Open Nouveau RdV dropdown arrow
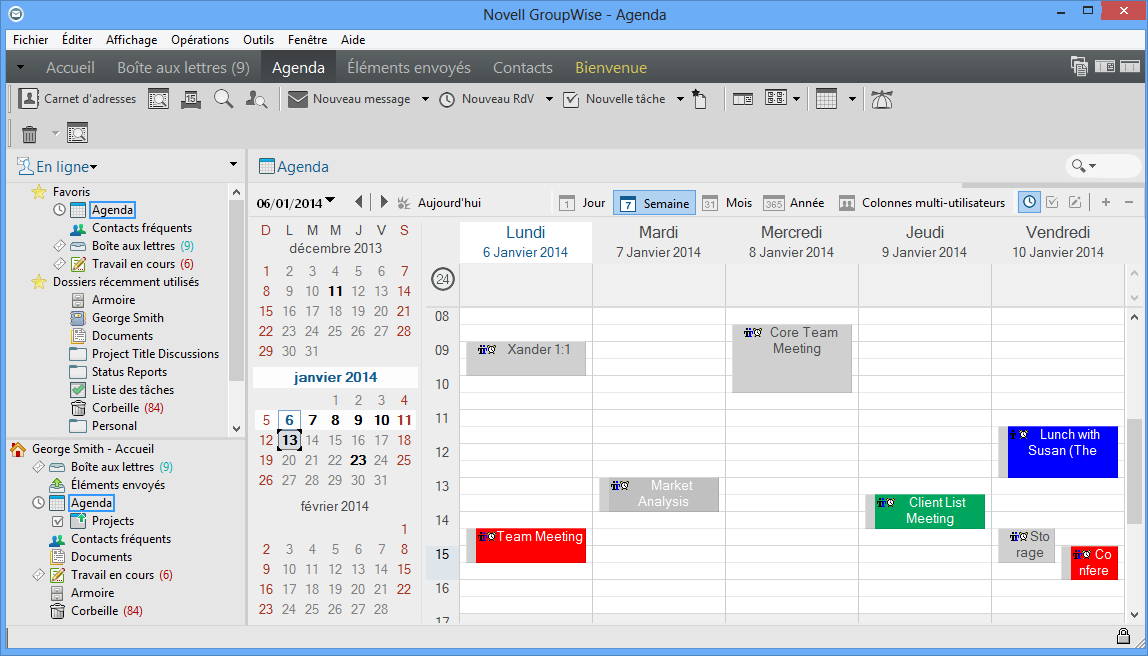 pos(549,100)
